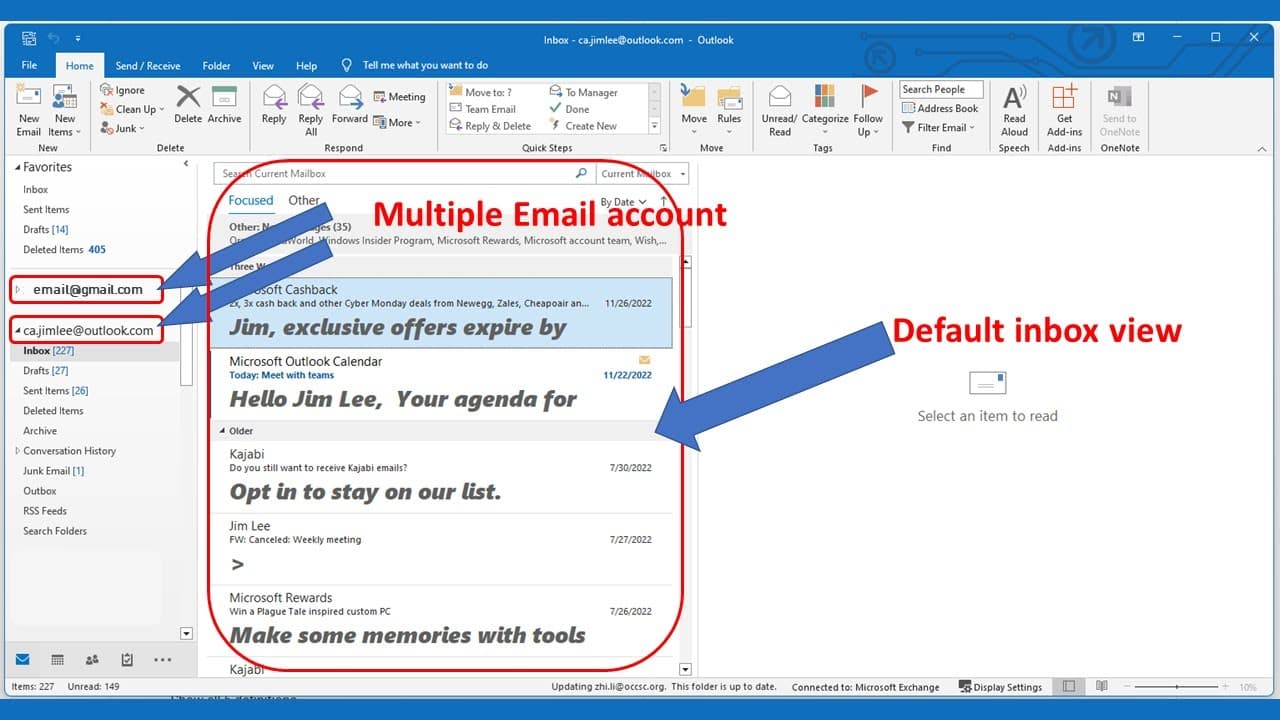Click Get Add-ins
This screenshot has height=720, width=1280.
pos(1064,110)
